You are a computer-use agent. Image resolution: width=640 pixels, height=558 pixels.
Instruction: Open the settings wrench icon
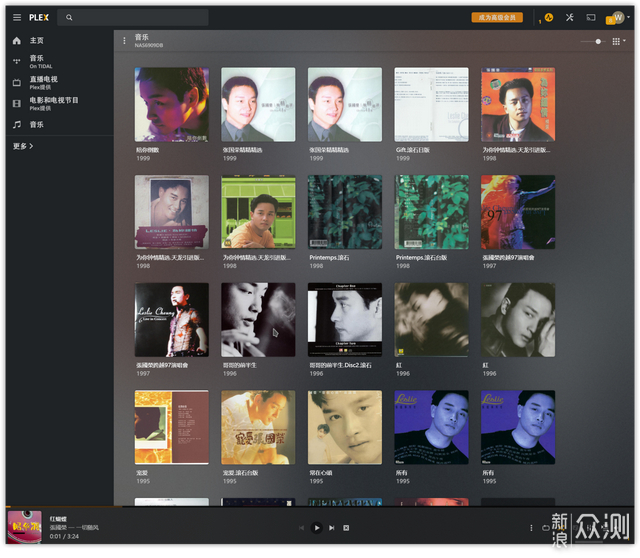click(569, 17)
